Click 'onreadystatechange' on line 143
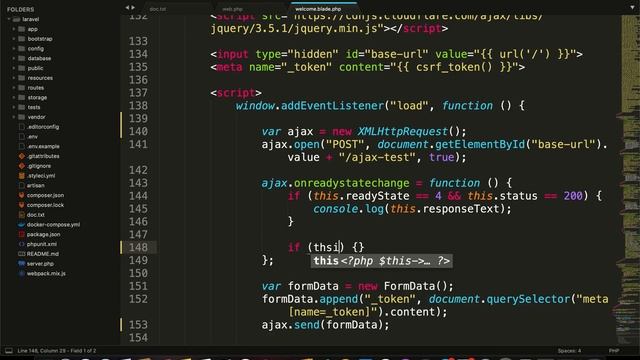The height and width of the screenshot is (360, 640). coord(351,183)
